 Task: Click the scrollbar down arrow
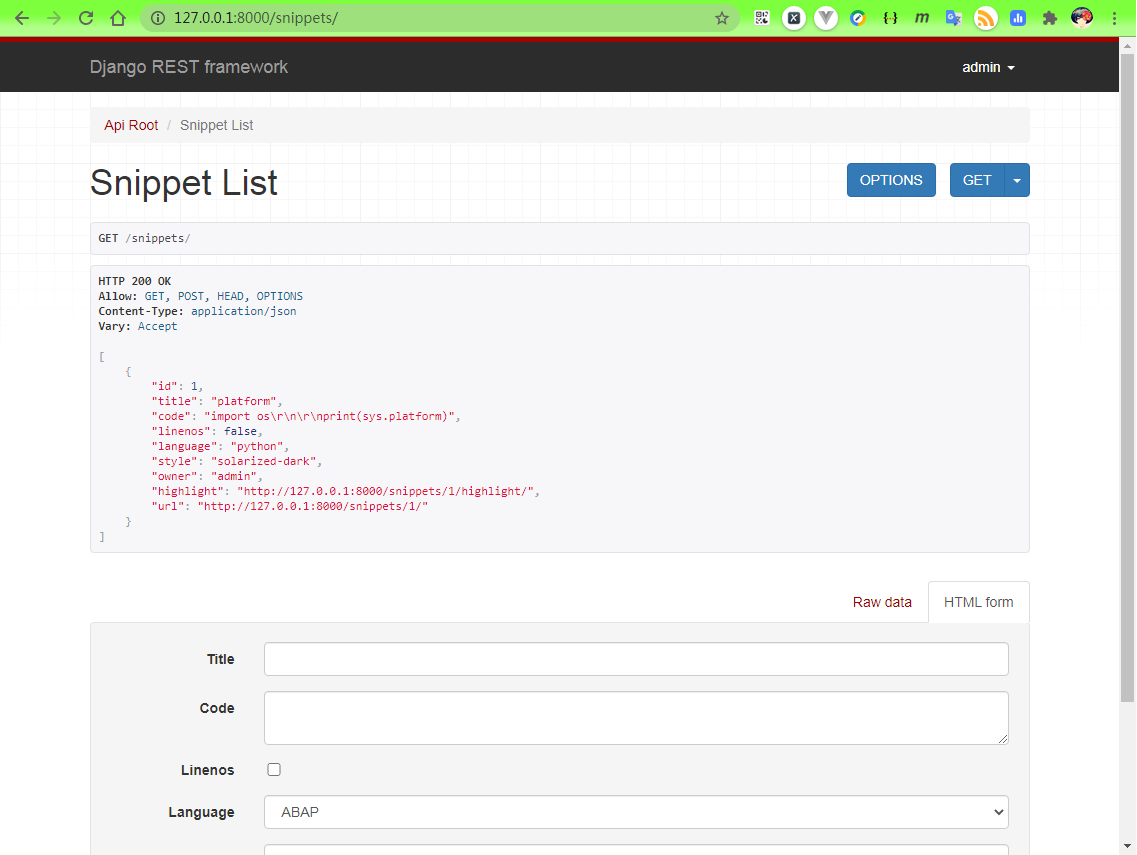click(1127, 846)
